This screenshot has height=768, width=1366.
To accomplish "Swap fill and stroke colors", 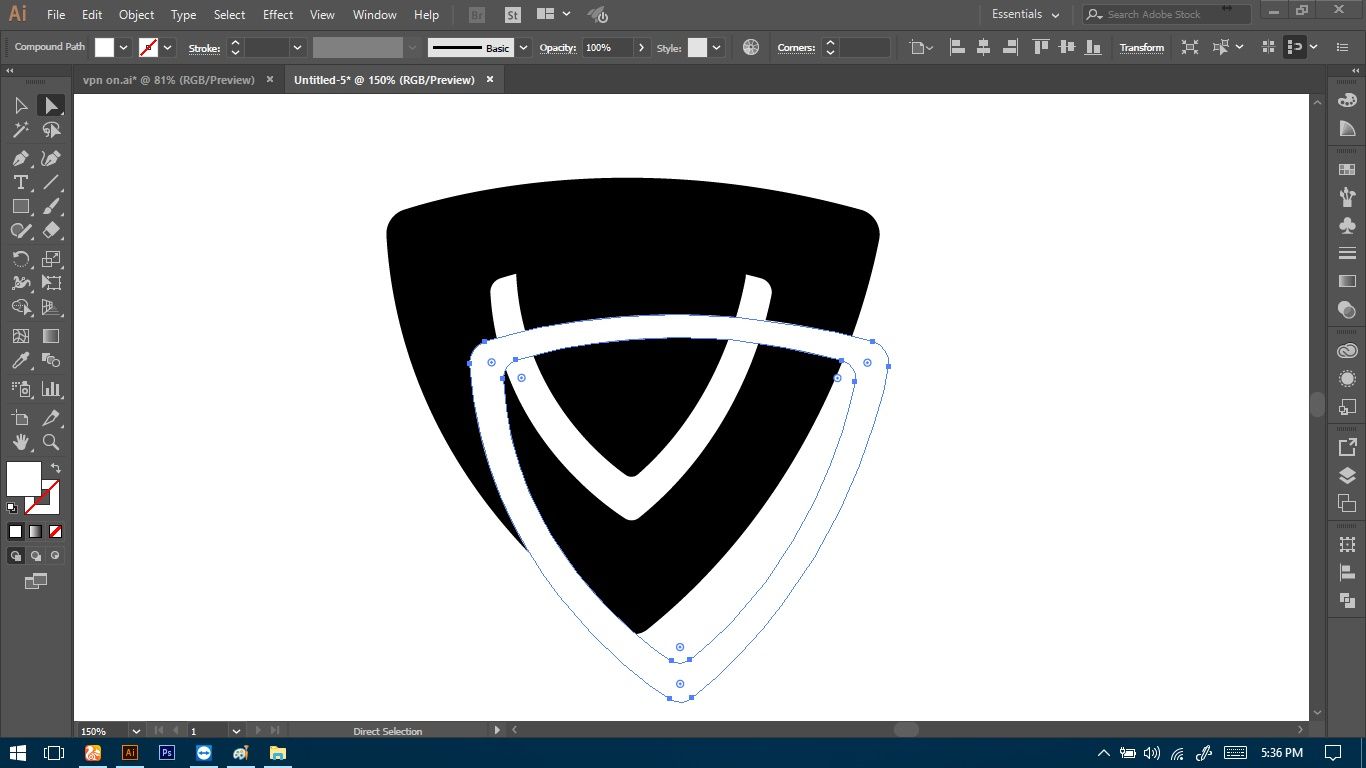I will [x=56, y=467].
